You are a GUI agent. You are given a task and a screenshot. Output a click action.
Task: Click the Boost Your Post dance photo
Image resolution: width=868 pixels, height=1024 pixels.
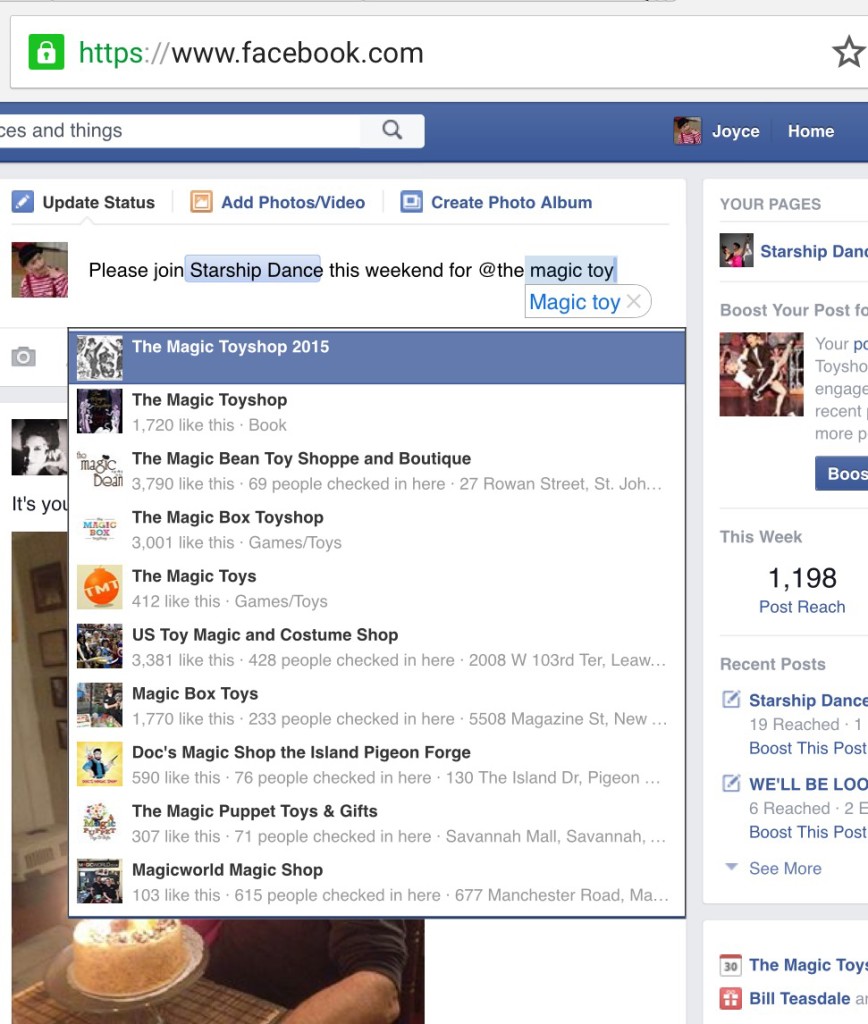click(x=762, y=374)
